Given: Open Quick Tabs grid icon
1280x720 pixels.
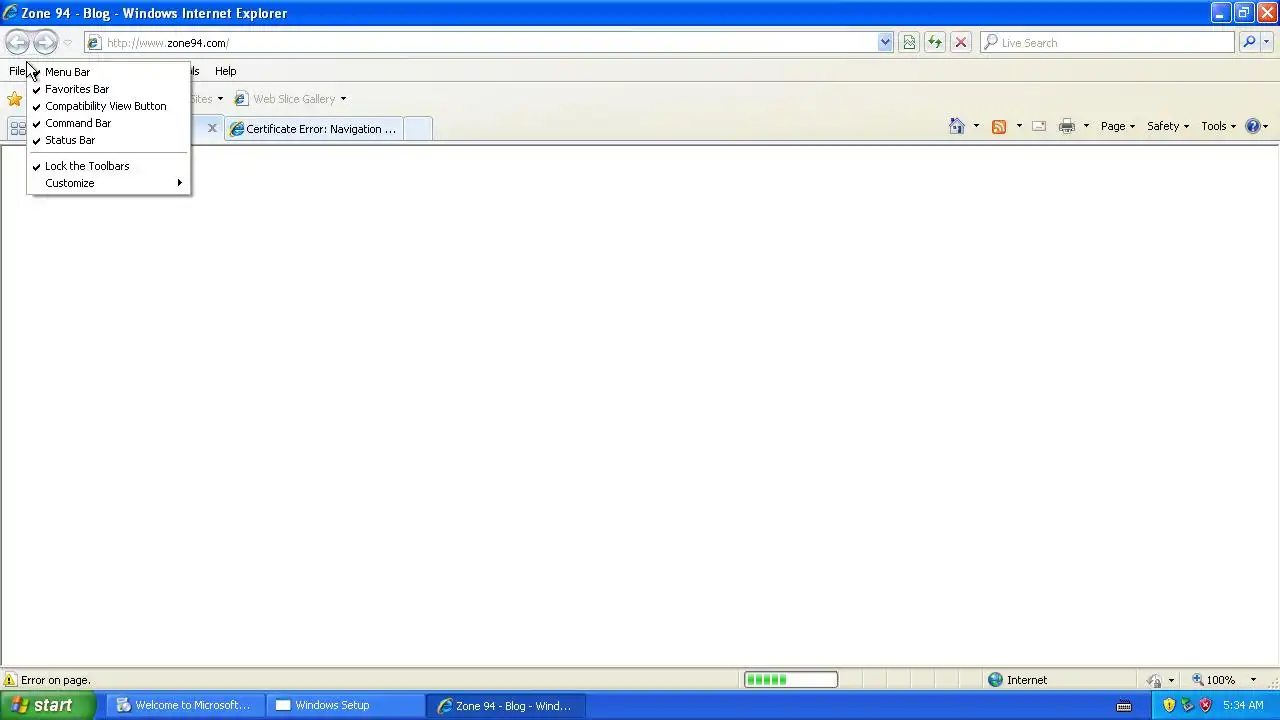Looking at the screenshot, I should click(x=17, y=128).
